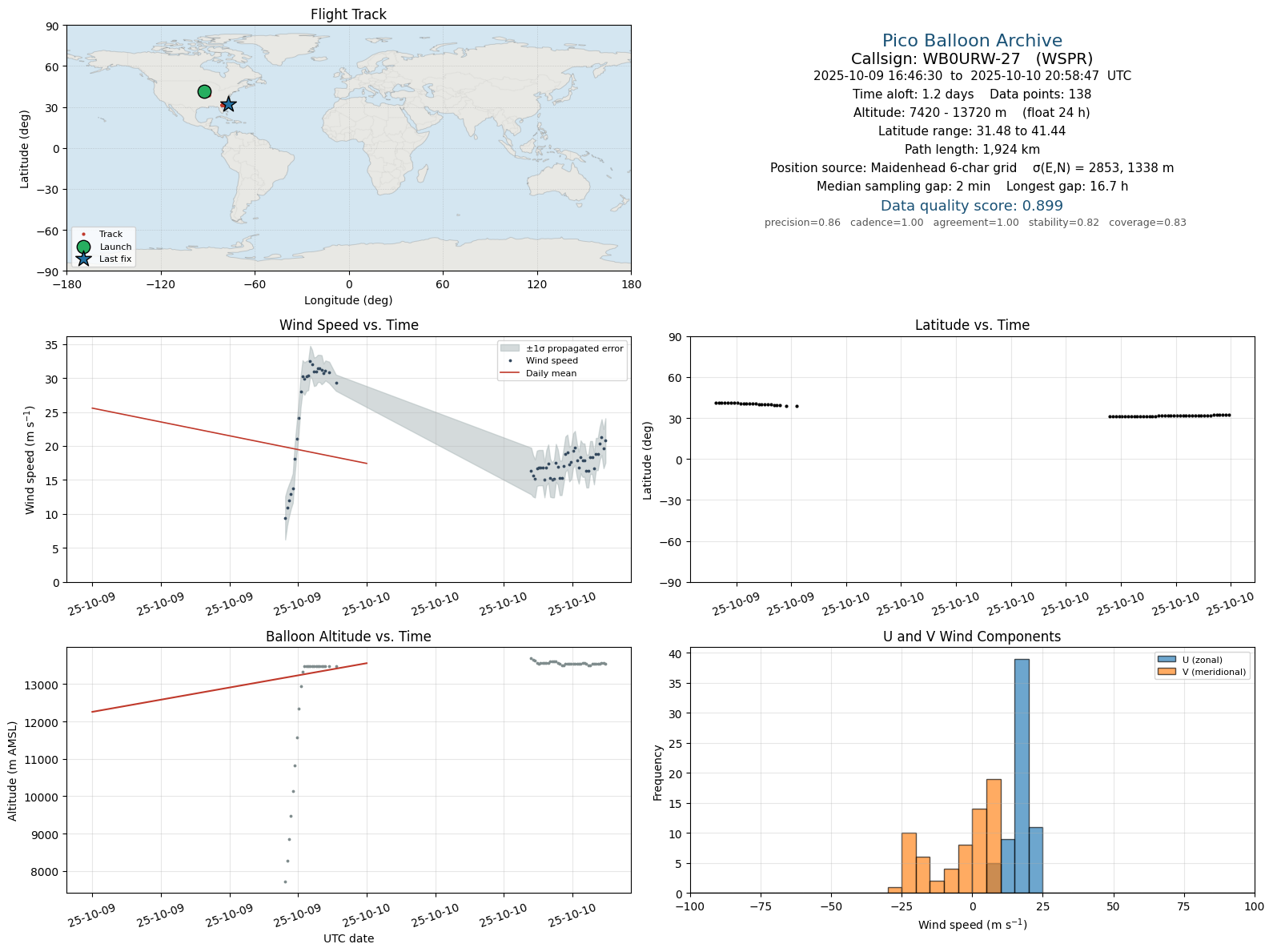Image resolution: width=1273 pixels, height=952 pixels.
Task: Select the Last fix star in the map legend
Action: click(83, 259)
